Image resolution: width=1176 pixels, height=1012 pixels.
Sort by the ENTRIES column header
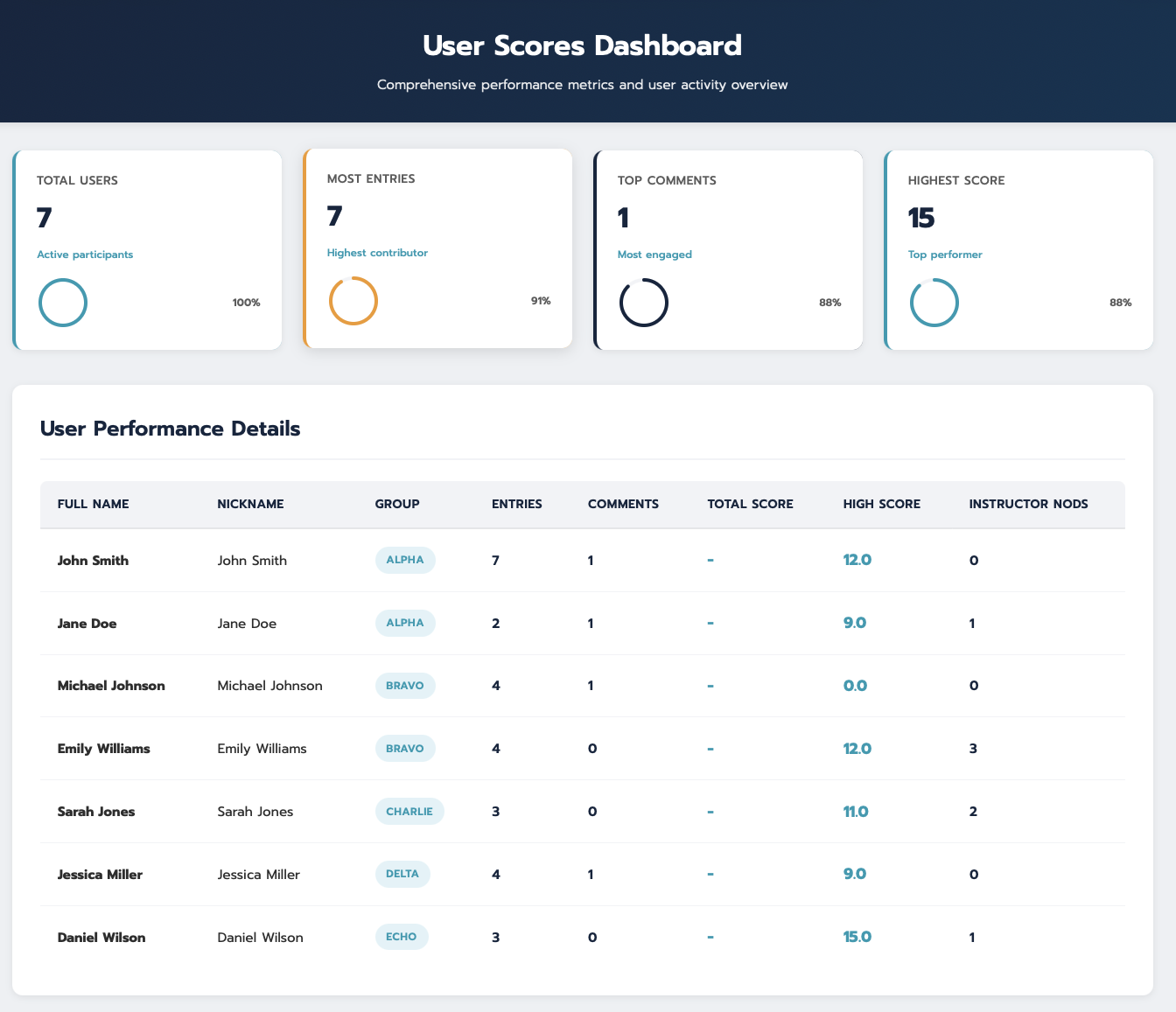(x=517, y=504)
